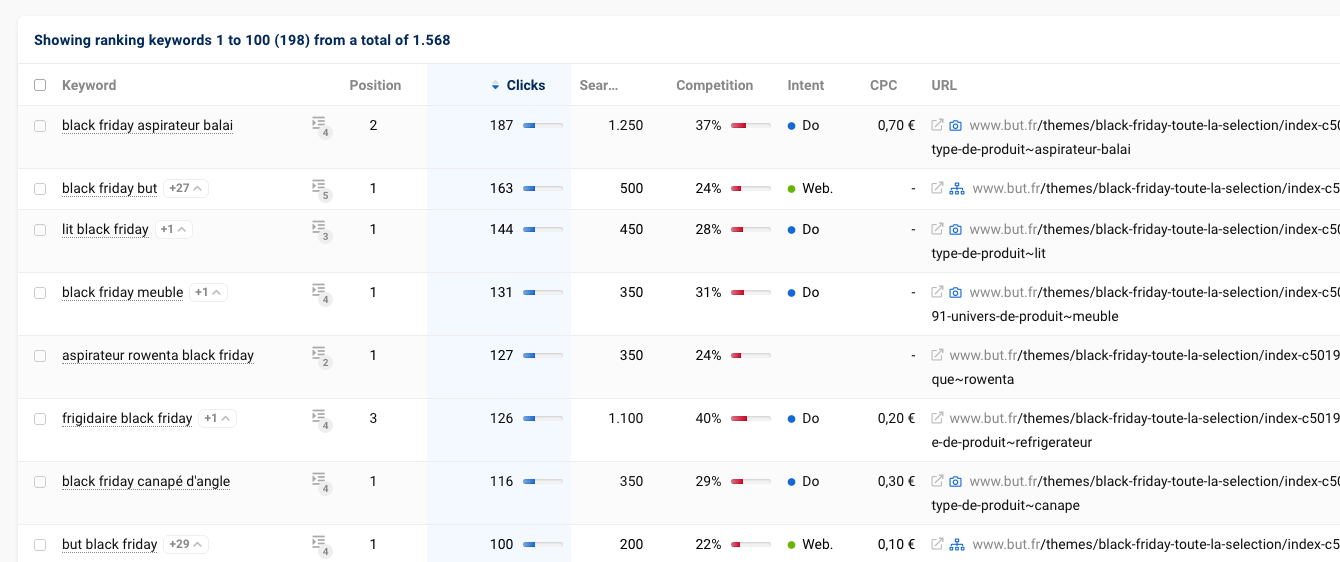Open keyword link black friday canapé d'angle
Viewport: 1340px width, 562px height.
click(x=146, y=481)
